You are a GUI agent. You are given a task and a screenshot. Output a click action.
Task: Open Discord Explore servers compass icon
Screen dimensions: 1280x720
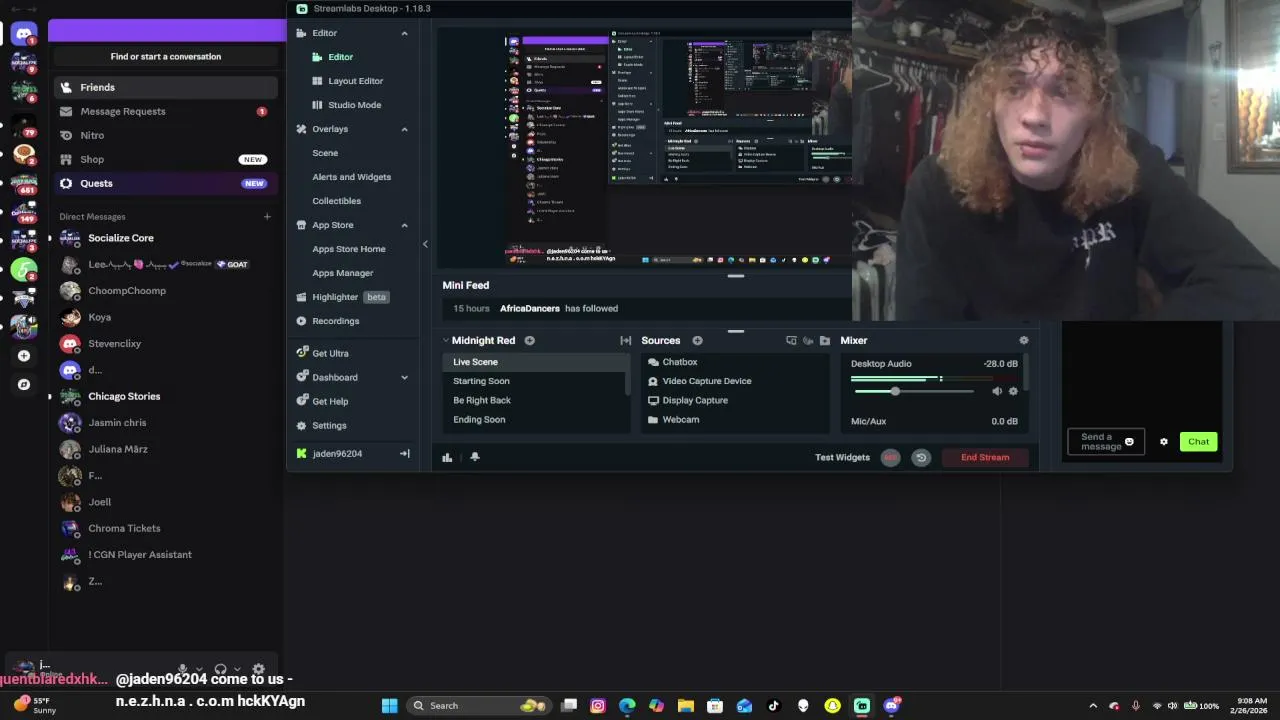click(x=24, y=384)
